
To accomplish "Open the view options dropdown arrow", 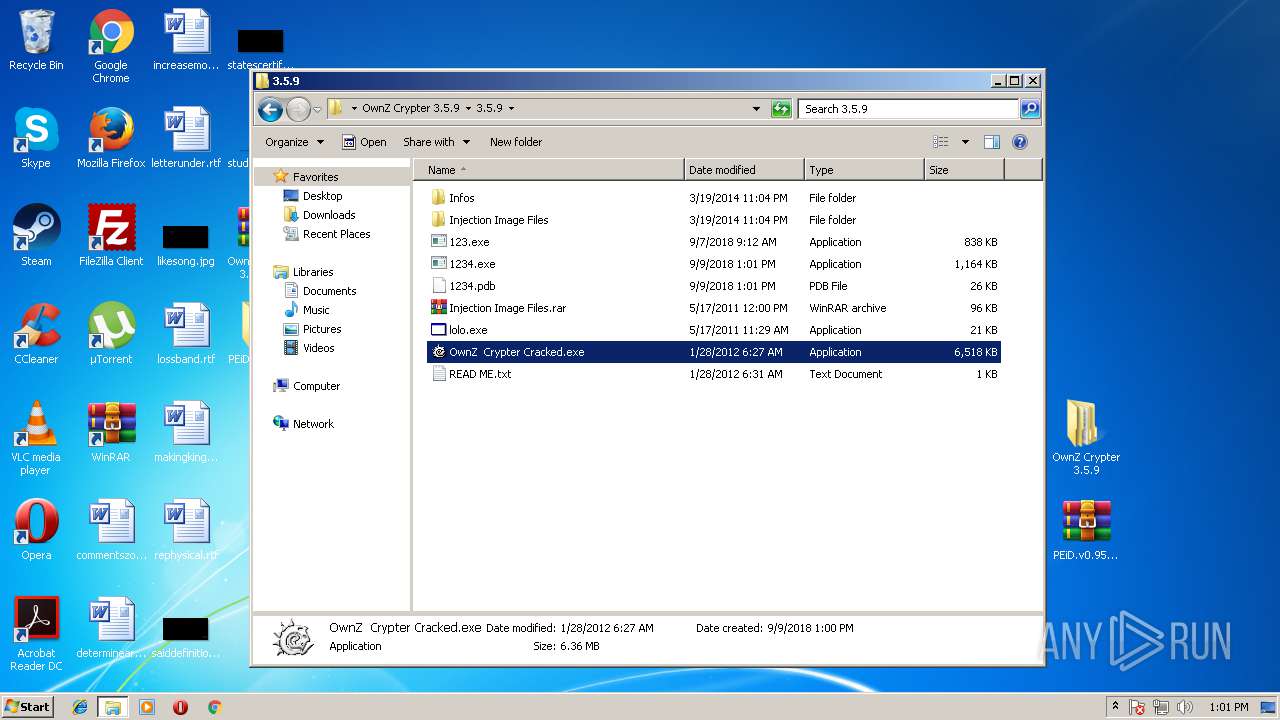I will tap(965, 142).
